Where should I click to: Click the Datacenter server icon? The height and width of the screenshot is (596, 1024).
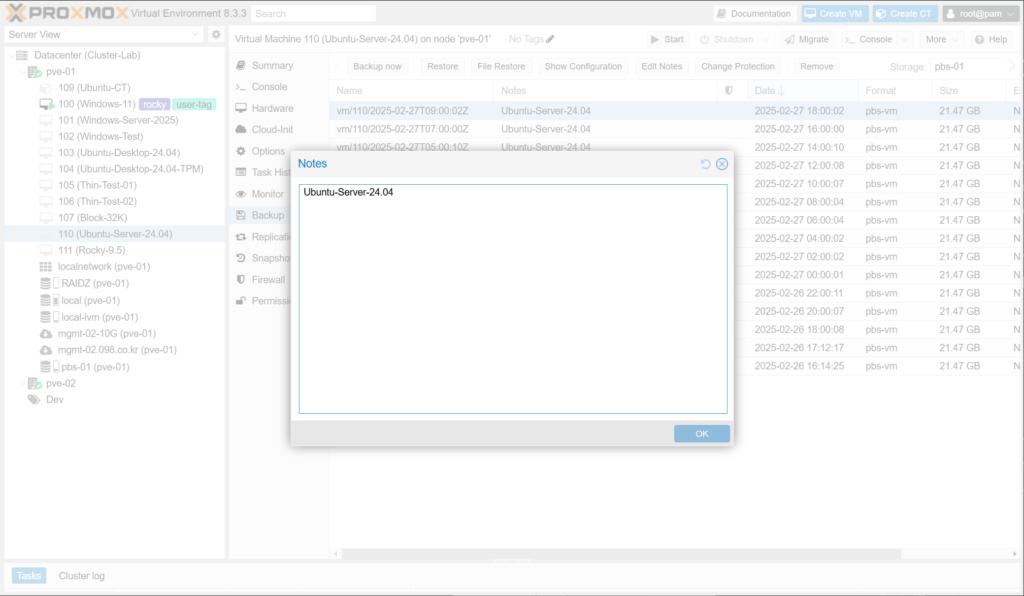22,55
